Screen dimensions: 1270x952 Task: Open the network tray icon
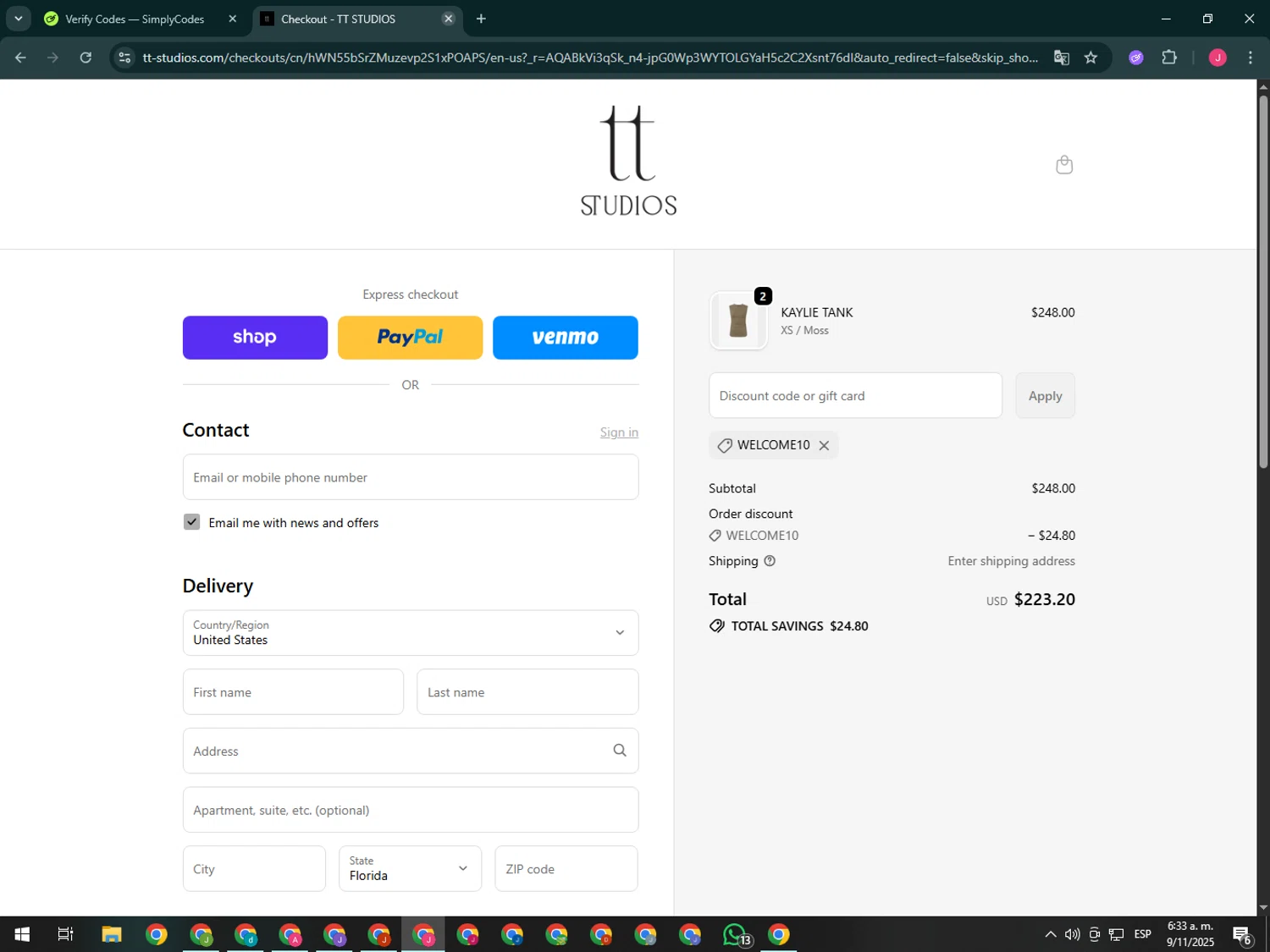tap(1117, 934)
